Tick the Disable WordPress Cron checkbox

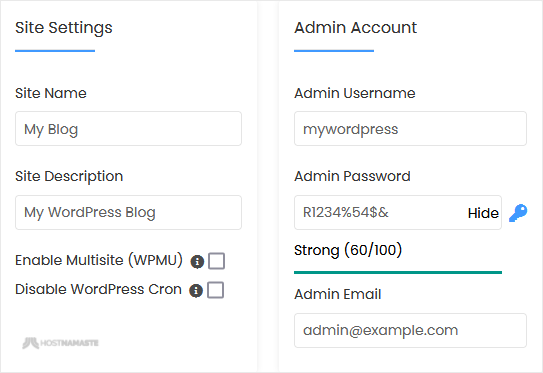pyautogui.click(x=215, y=290)
